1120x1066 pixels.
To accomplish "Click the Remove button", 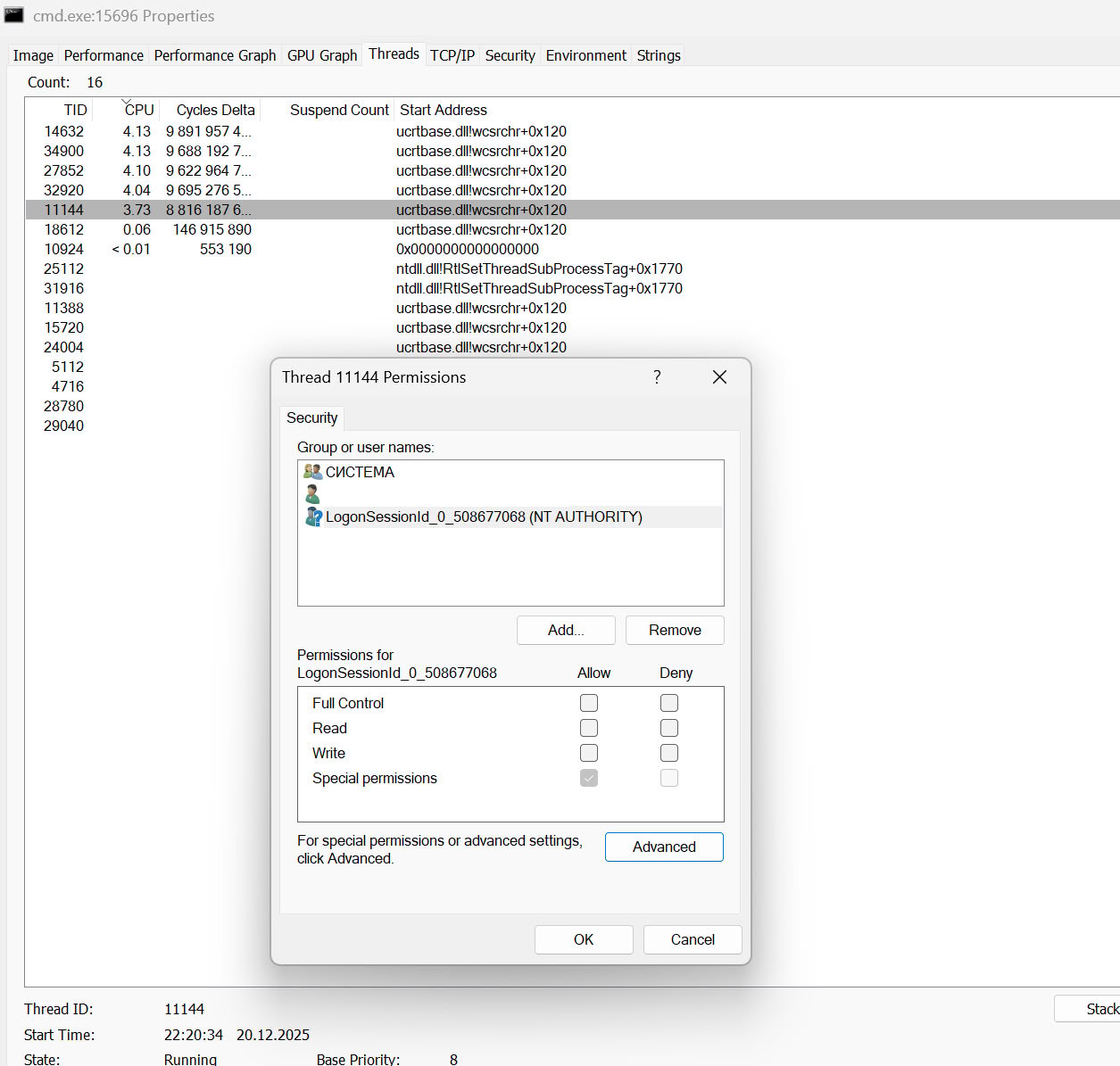I will coord(675,630).
